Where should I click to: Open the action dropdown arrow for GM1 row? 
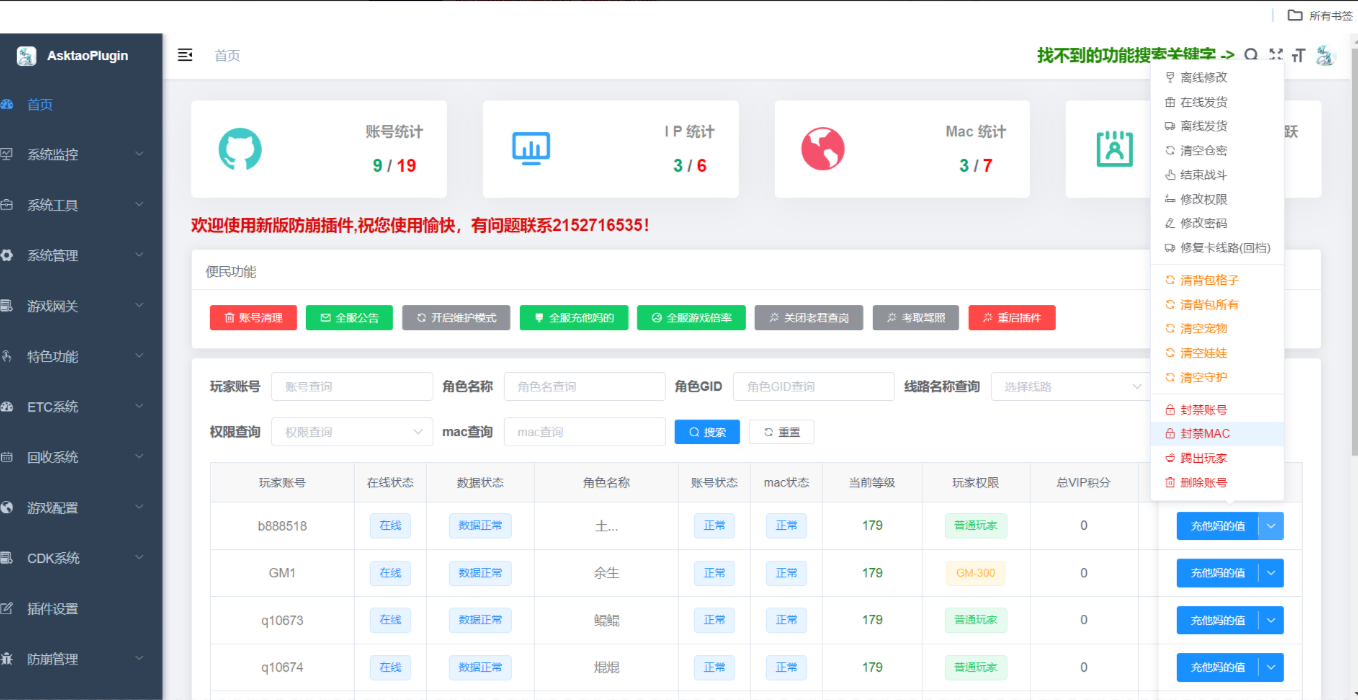[1271, 573]
